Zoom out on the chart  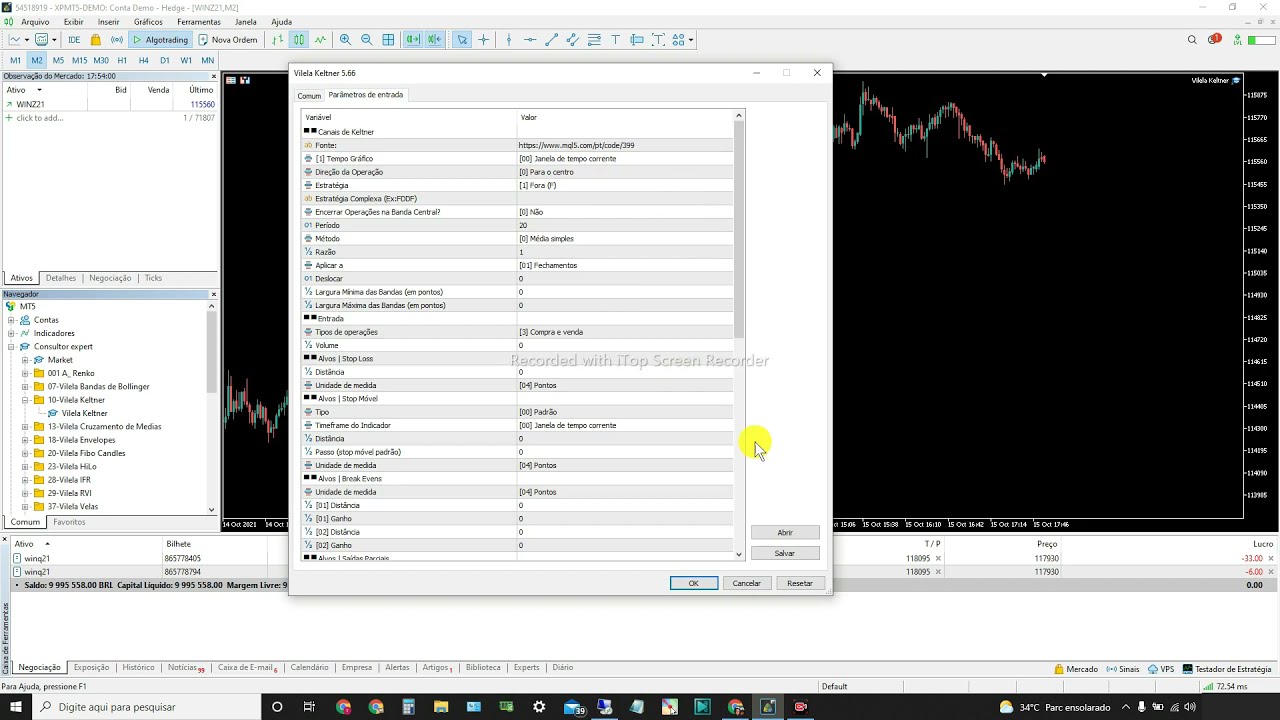pyautogui.click(x=366, y=40)
